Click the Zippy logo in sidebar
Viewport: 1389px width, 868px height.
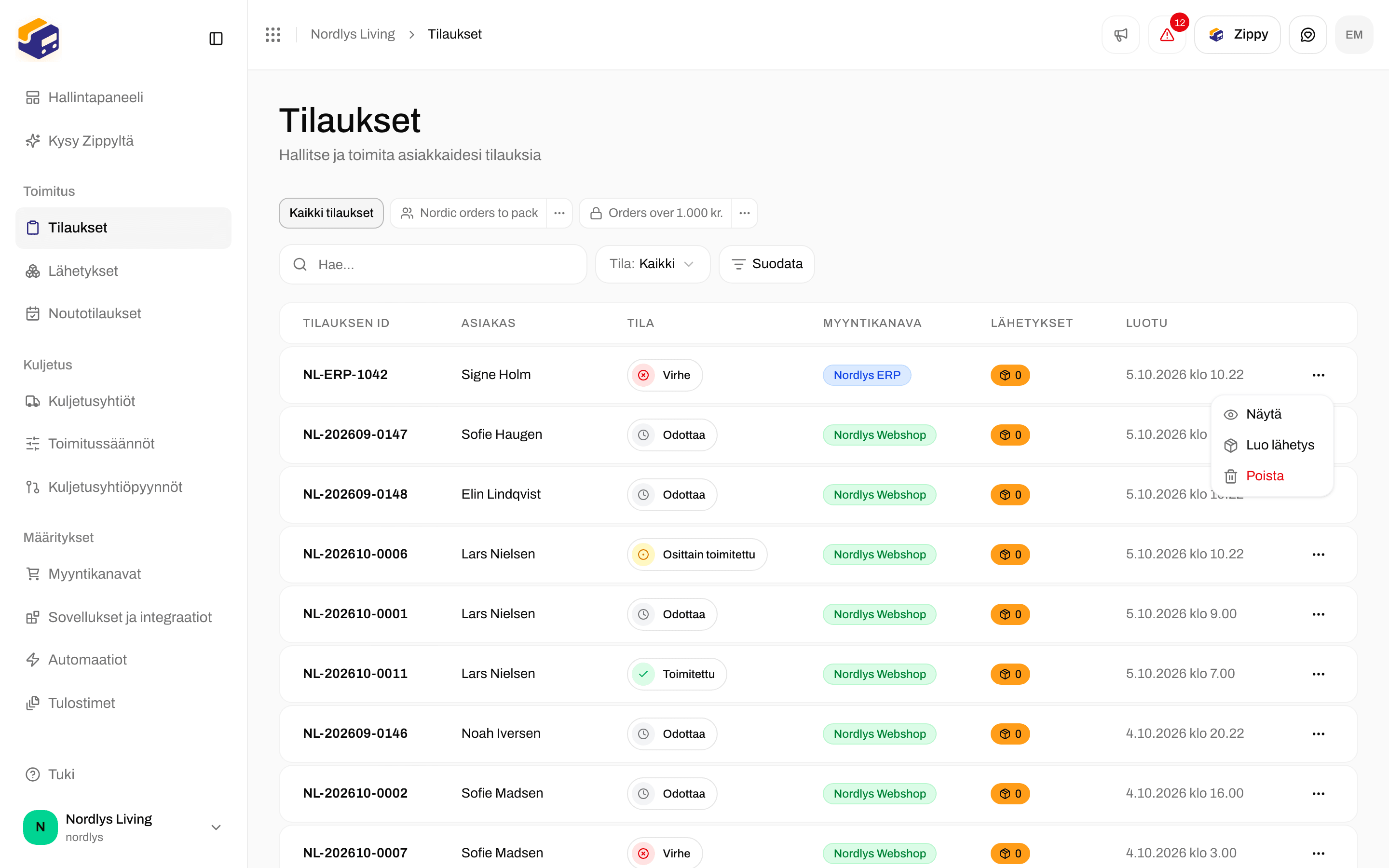coord(39,39)
